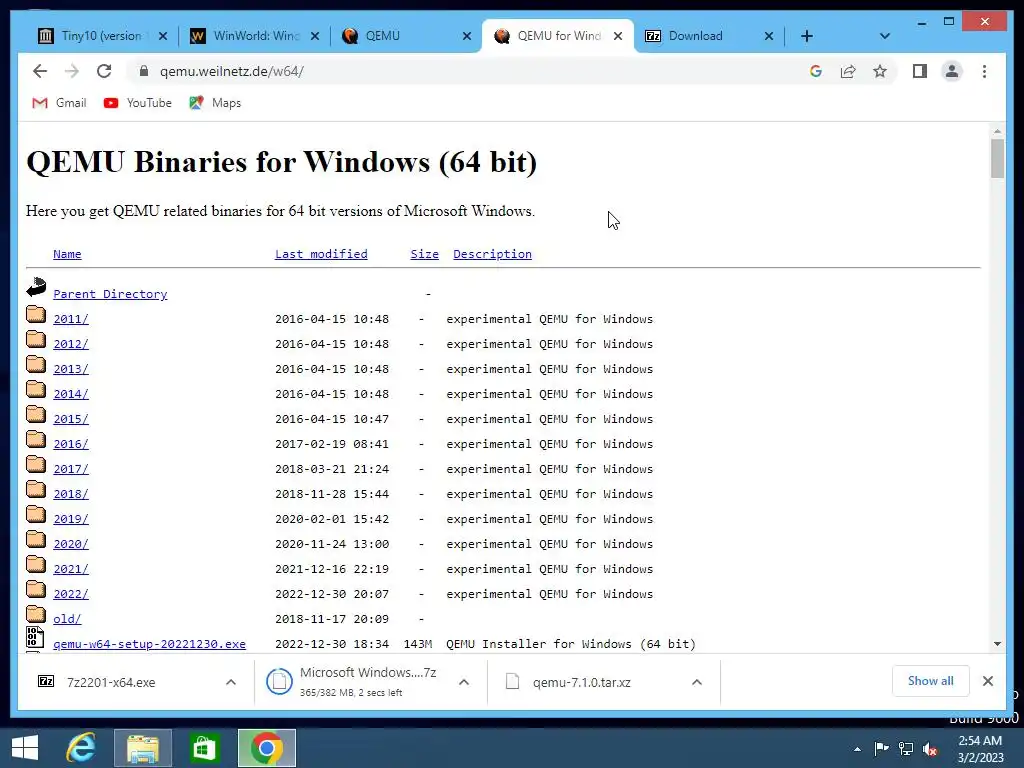Viewport: 1024px width, 768px height.
Task: Open Chrome's three-dot menu
Action: (984, 71)
